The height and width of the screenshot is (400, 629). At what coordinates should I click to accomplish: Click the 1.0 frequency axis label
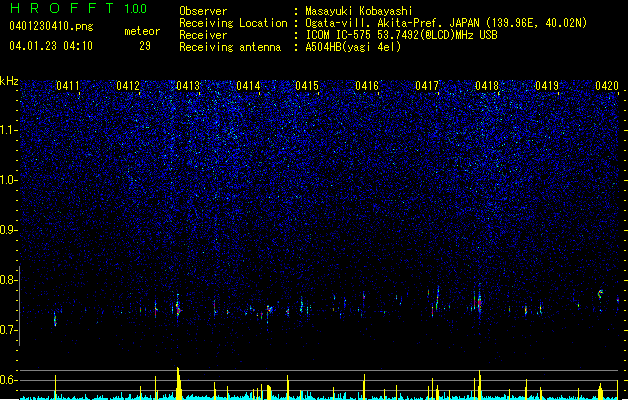(x=9, y=180)
